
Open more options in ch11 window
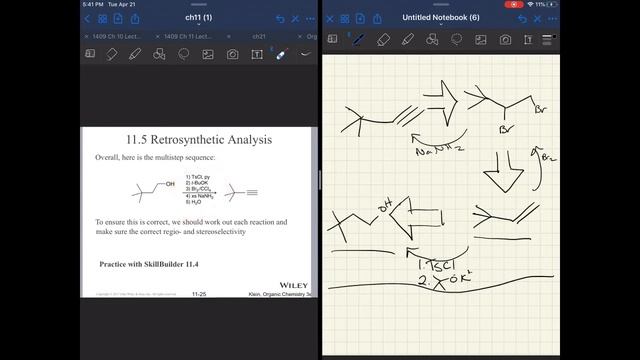point(310,19)
